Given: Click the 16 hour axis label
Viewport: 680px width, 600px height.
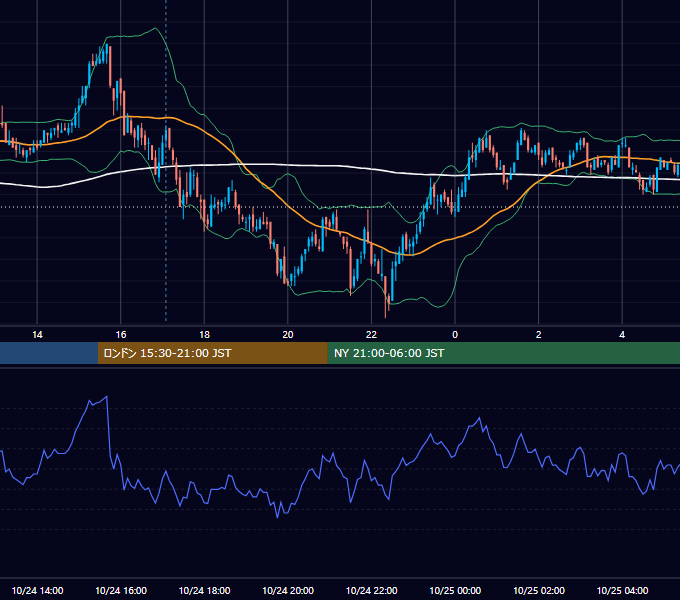Looking at the screenshot, I should (x=121, y=335).
